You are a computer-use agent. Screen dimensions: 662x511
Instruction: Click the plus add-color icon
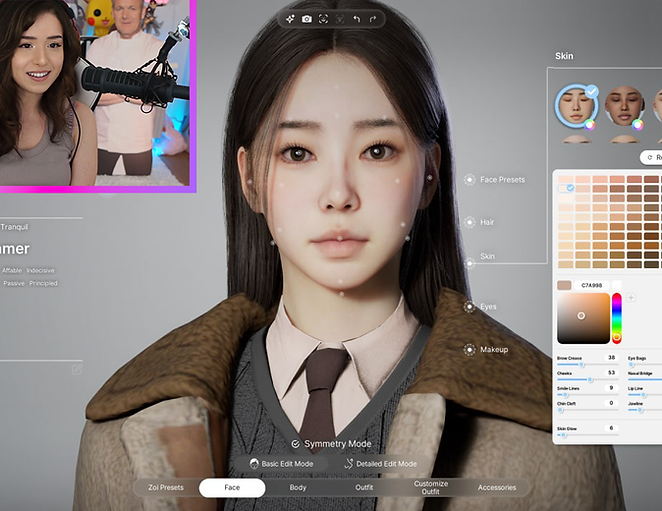click(x=631, y=298)
